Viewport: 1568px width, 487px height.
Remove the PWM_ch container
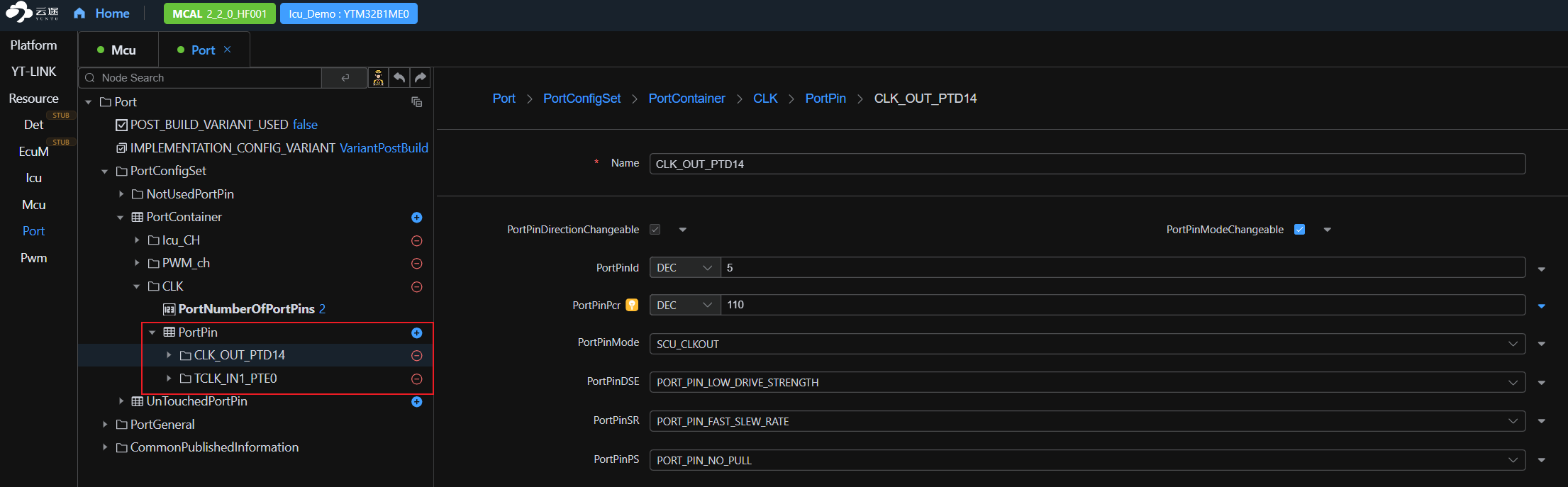coord(417,264)
